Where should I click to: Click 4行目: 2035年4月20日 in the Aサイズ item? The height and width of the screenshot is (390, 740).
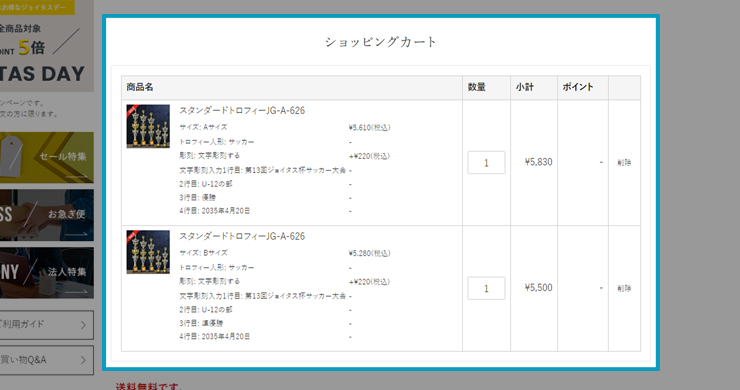pyautogui.click(x=215, y=211)
